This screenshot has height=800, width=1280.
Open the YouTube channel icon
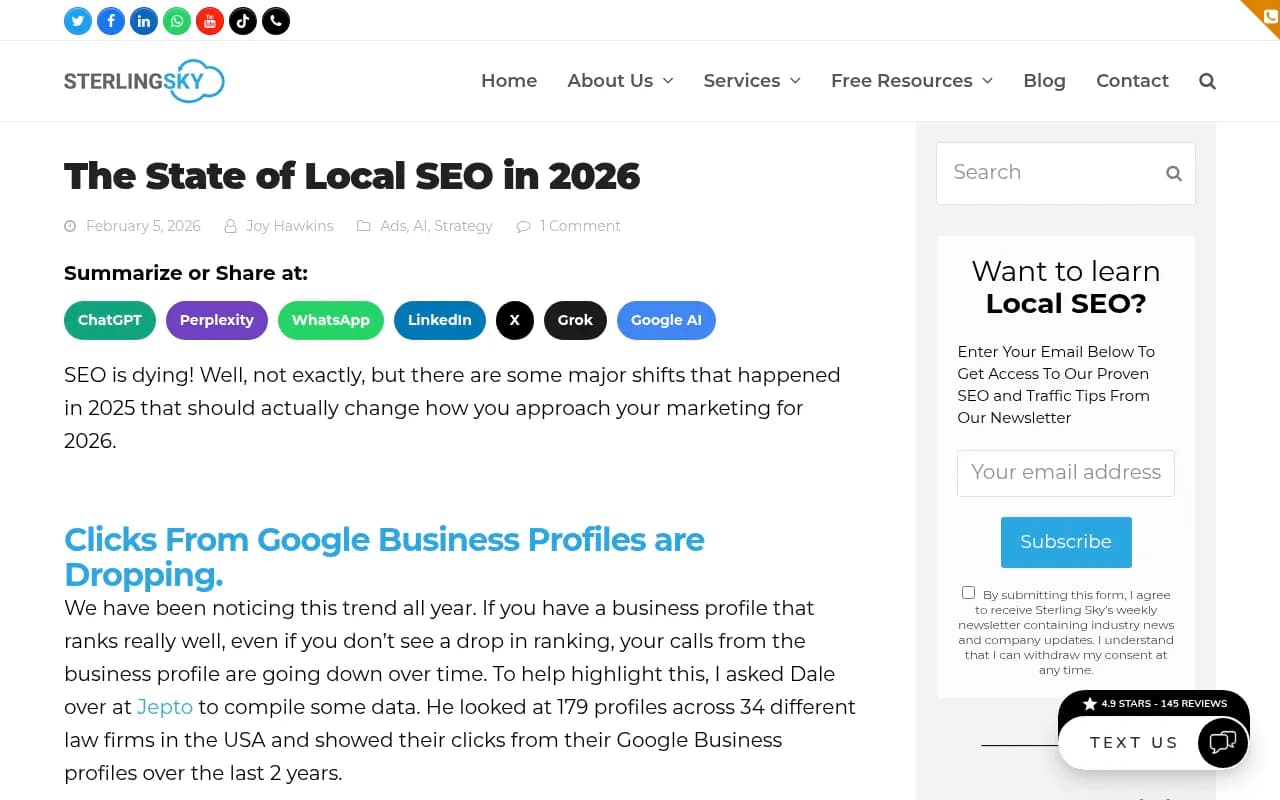tap(209, 20)
